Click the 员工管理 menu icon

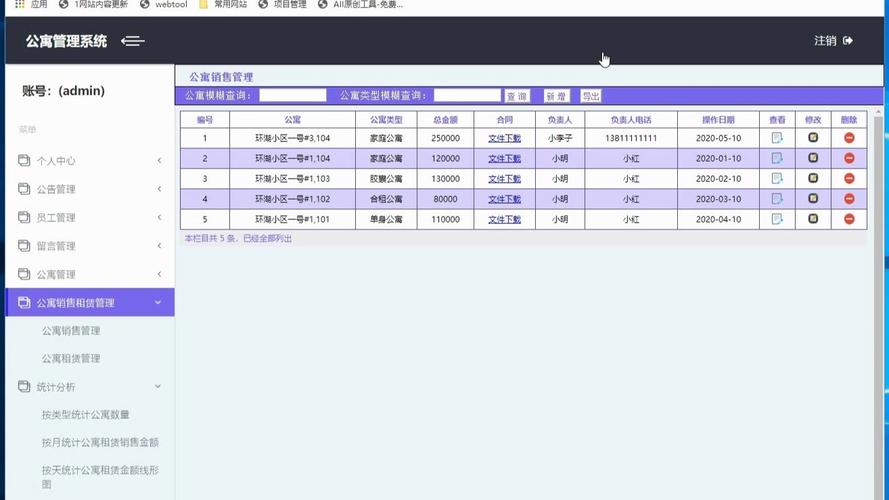tap(24, 217)
